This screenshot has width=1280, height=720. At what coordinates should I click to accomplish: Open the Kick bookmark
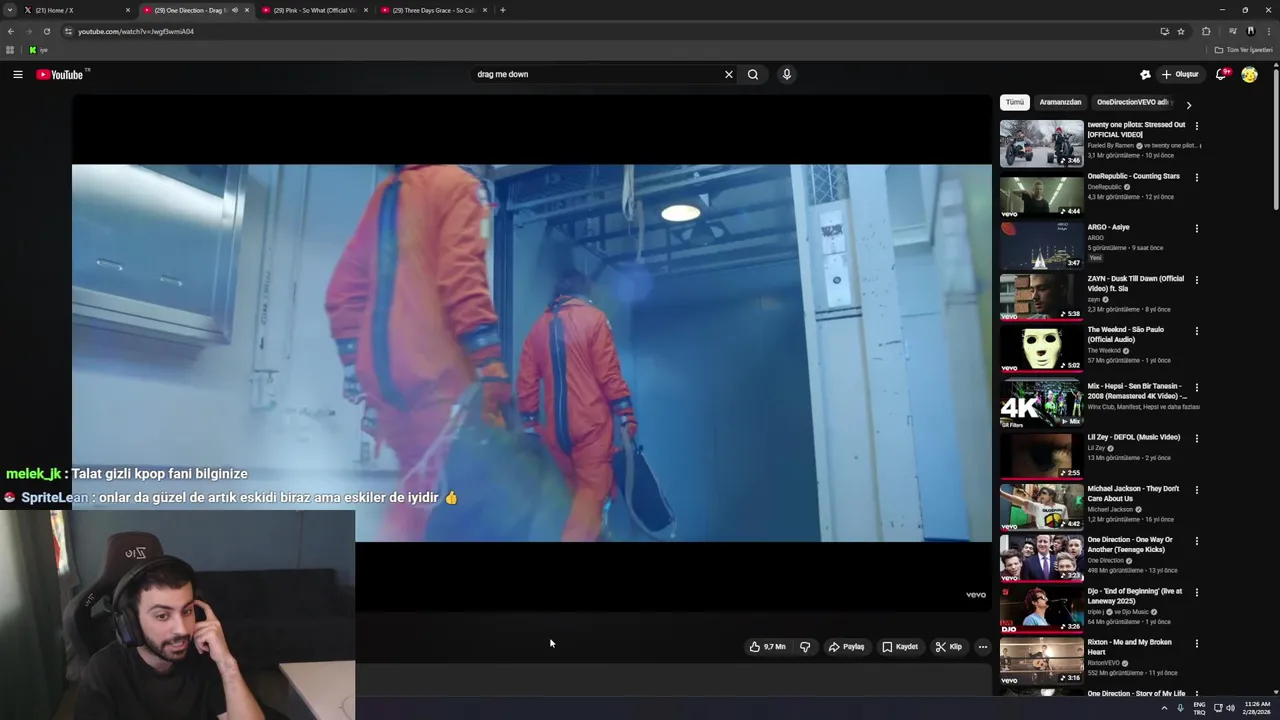(x=37, y=50)
